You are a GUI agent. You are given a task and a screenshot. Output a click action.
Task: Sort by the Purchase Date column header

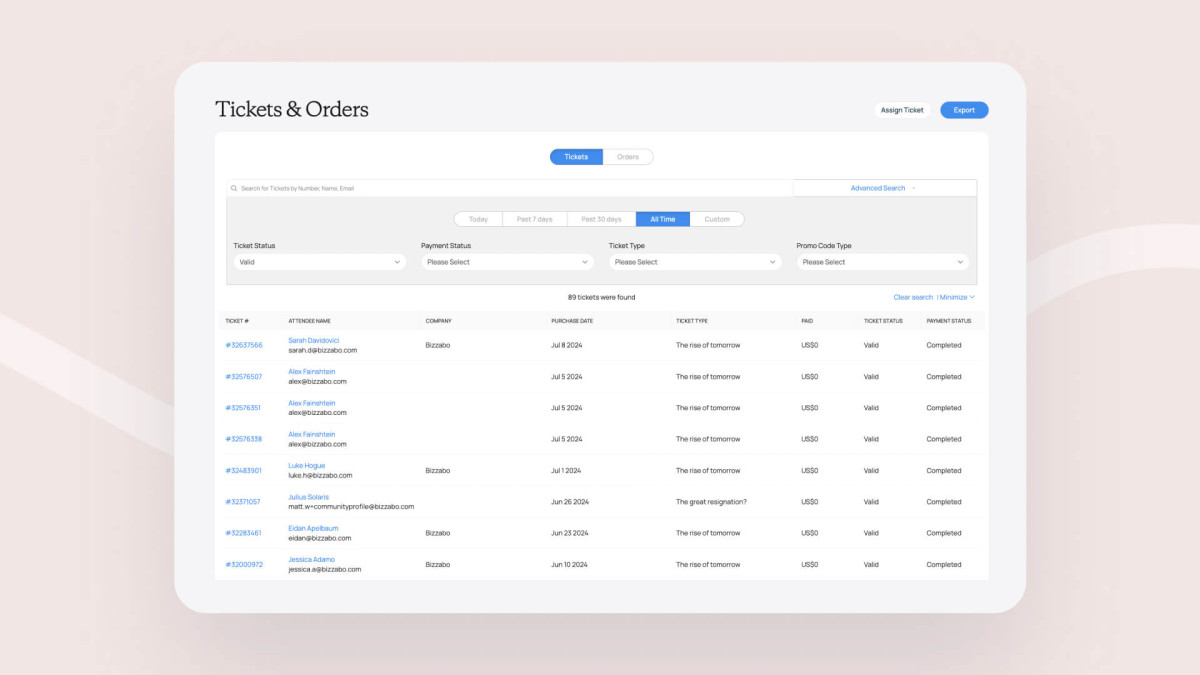572,321
